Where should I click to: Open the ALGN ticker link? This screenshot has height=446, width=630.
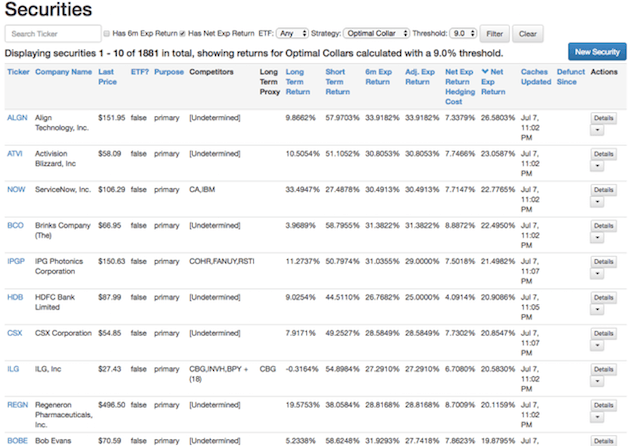(x=17, y=117)
